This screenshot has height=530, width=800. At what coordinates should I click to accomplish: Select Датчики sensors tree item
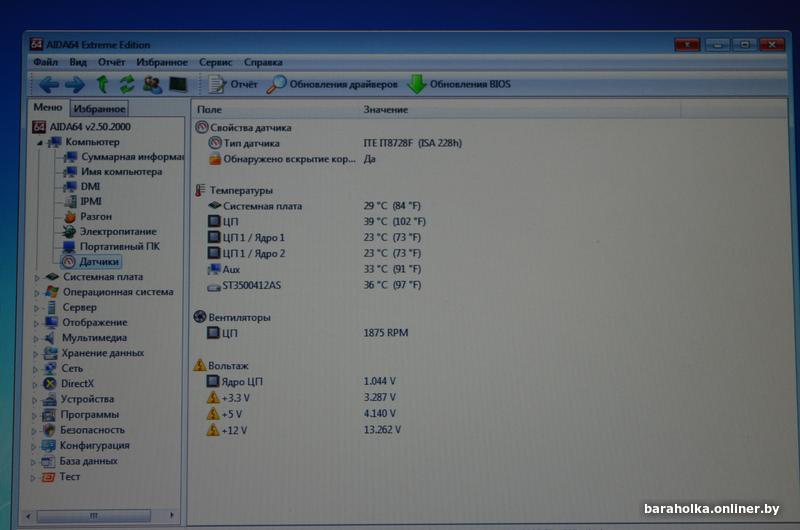point(91,262)
